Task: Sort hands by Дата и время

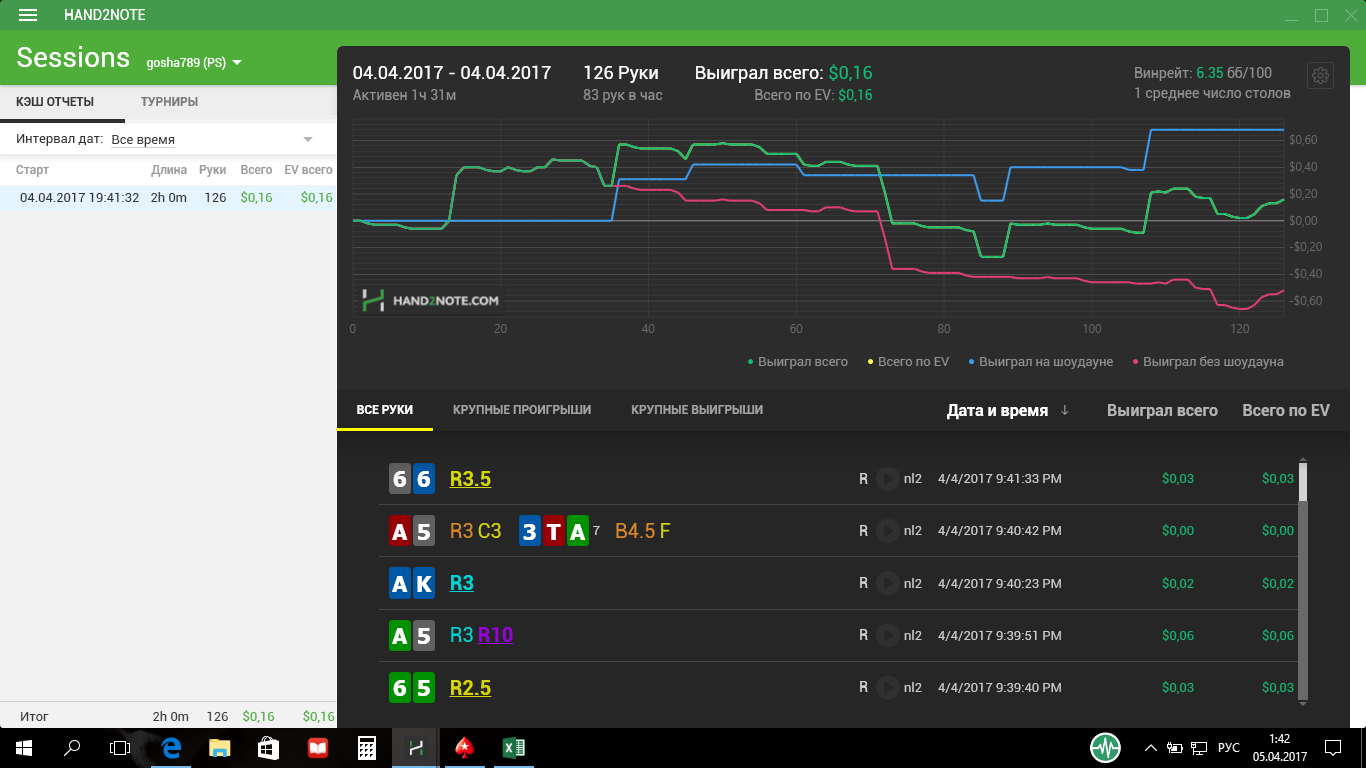Action: [997, 410]
